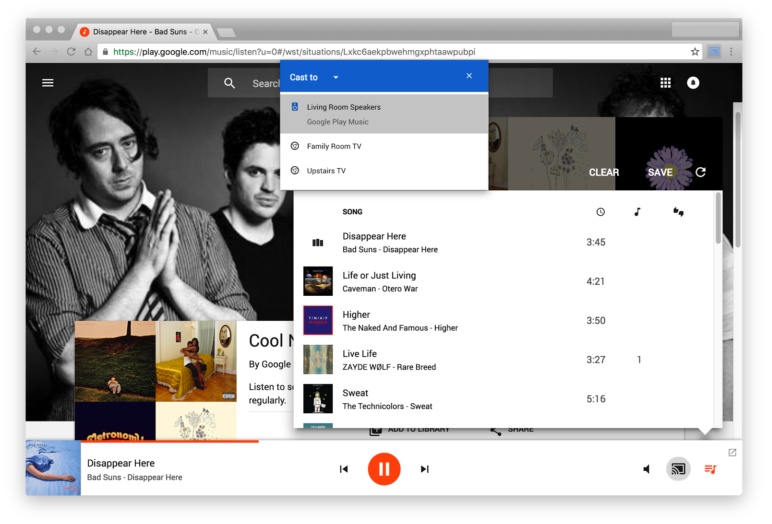Open Chrome's three-dot menu

pyautogui.click(x=731, y=52)
